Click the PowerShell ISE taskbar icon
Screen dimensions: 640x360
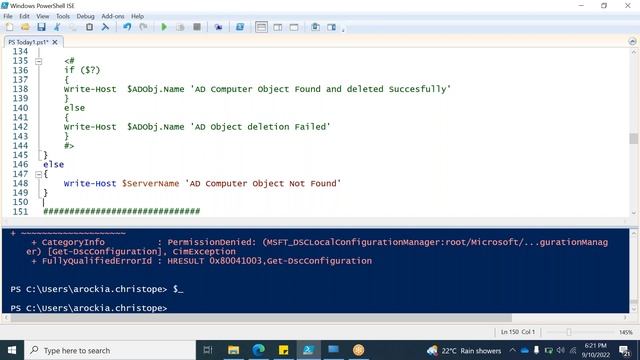[x=308, y=350]
